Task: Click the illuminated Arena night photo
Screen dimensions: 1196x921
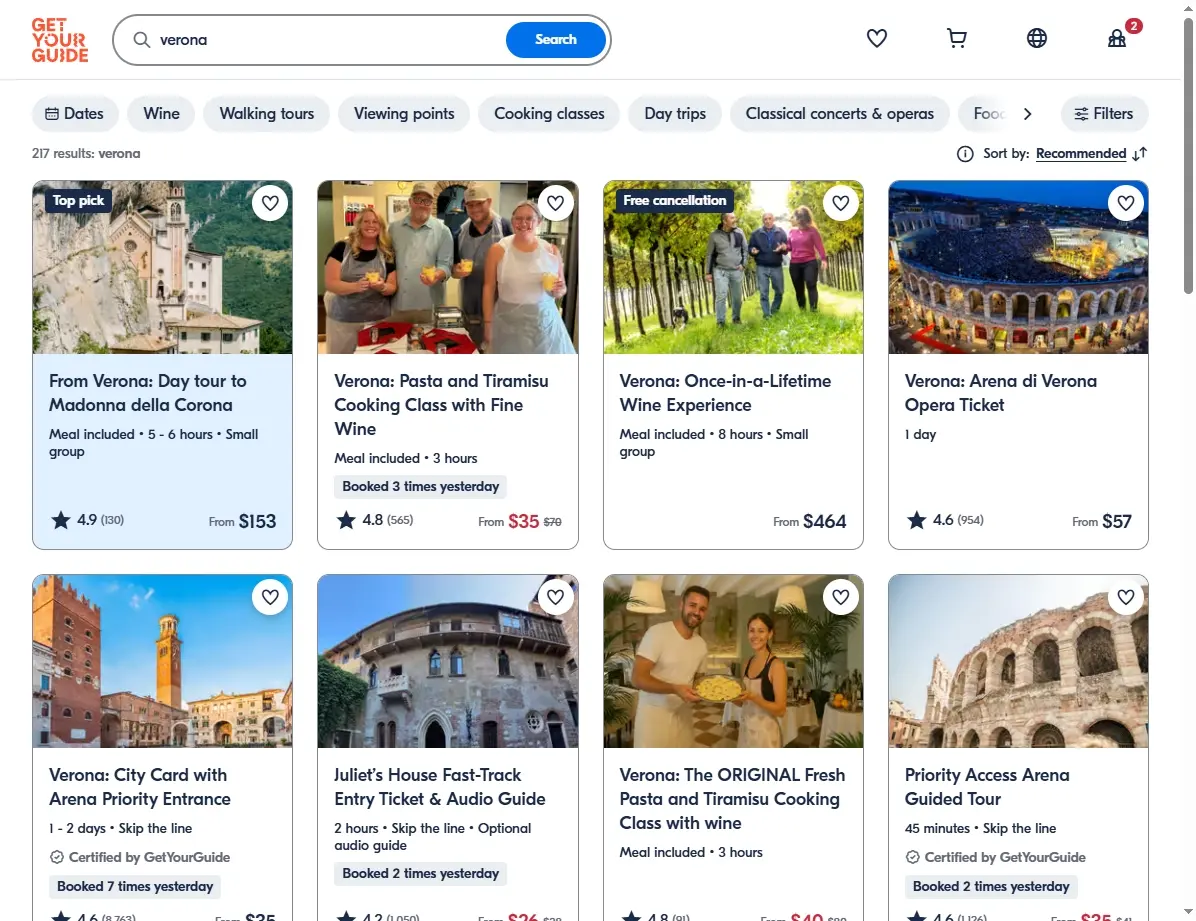Action: pyautogui.click(x=1018, y=267)
